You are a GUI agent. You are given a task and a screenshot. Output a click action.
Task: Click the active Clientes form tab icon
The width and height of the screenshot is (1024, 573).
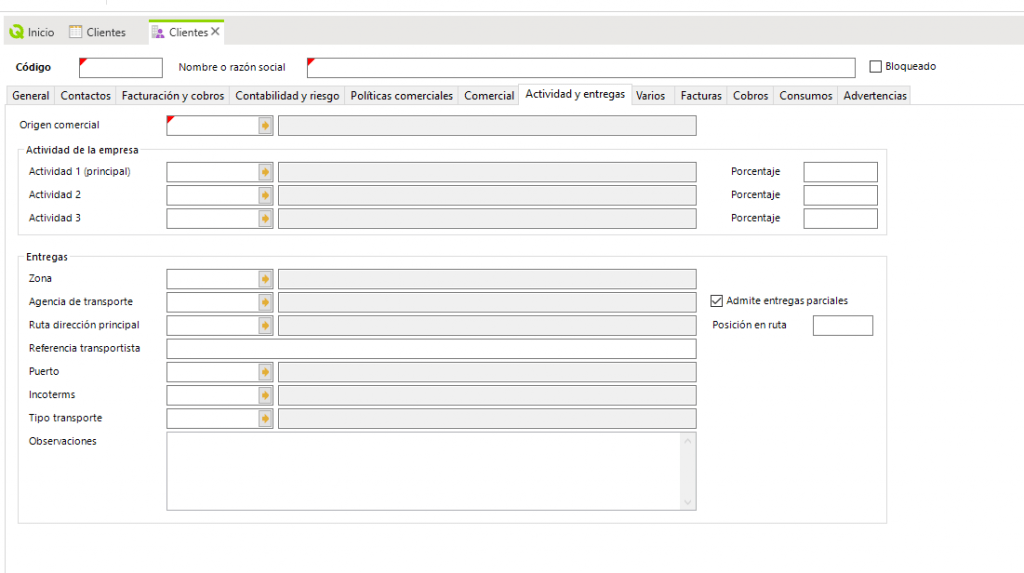(x=158, y=32)
